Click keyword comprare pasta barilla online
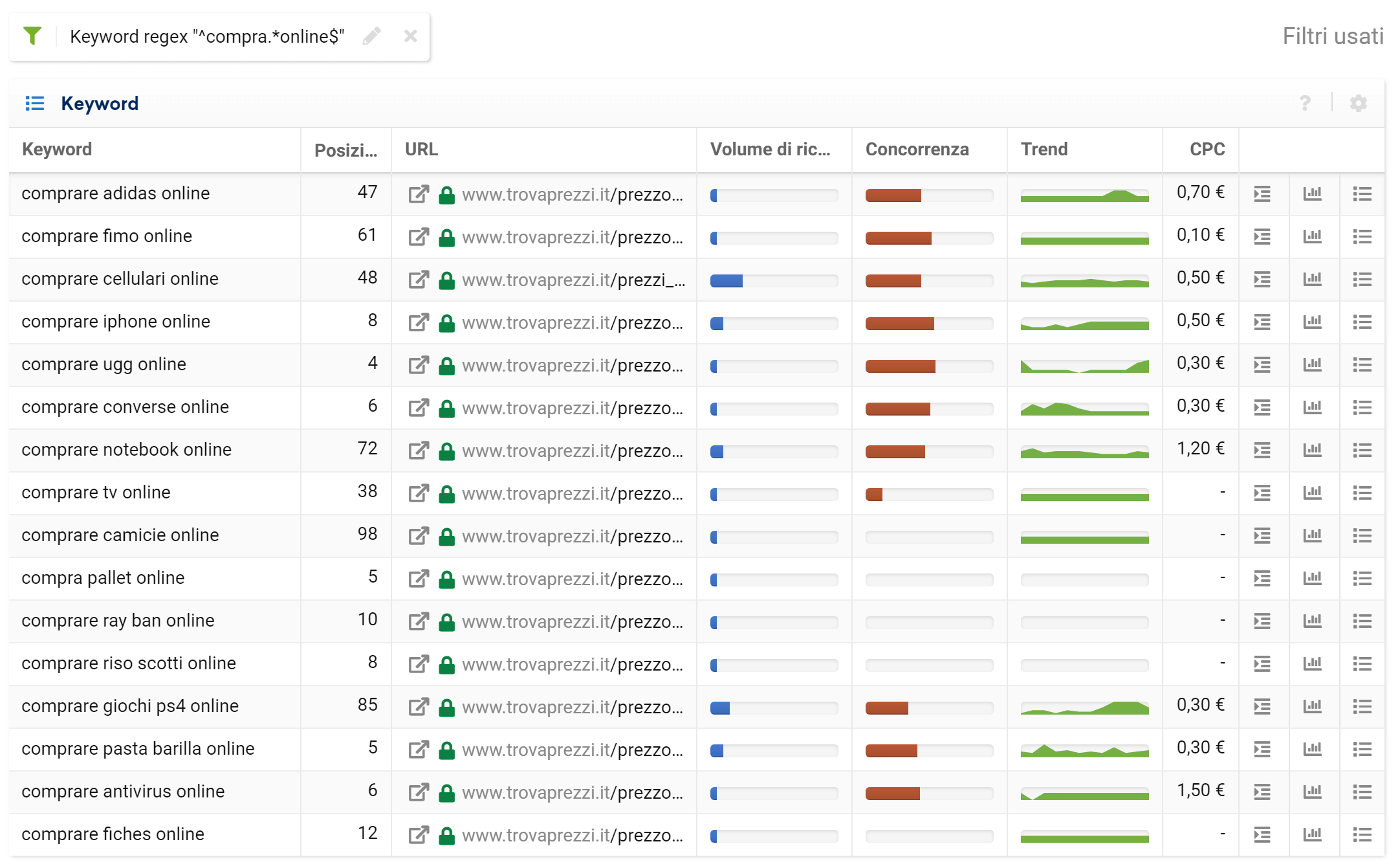 click(138, 749)
